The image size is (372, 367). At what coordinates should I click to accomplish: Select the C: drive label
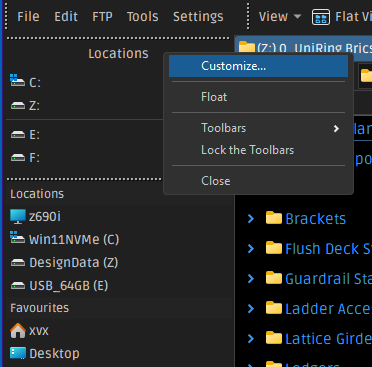click(35, 83)
